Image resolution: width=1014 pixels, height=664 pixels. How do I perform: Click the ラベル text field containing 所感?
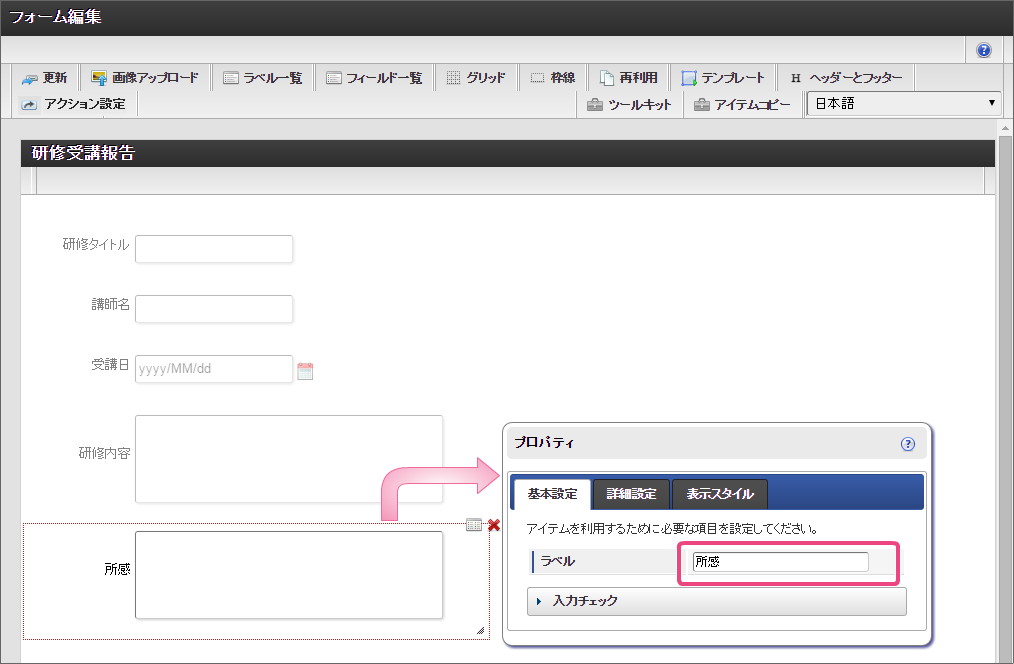780,562
